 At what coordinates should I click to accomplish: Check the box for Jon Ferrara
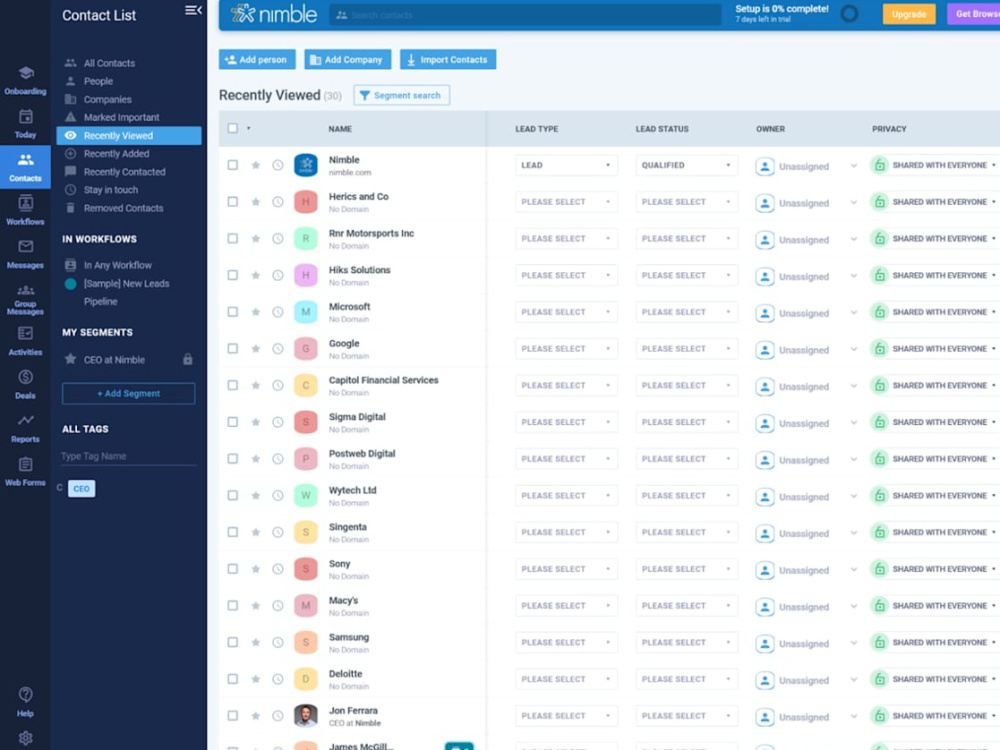tap(233, 716)
